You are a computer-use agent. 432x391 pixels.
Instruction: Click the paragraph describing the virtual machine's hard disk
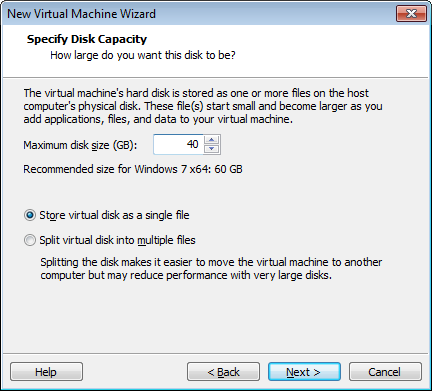(203, 106)
